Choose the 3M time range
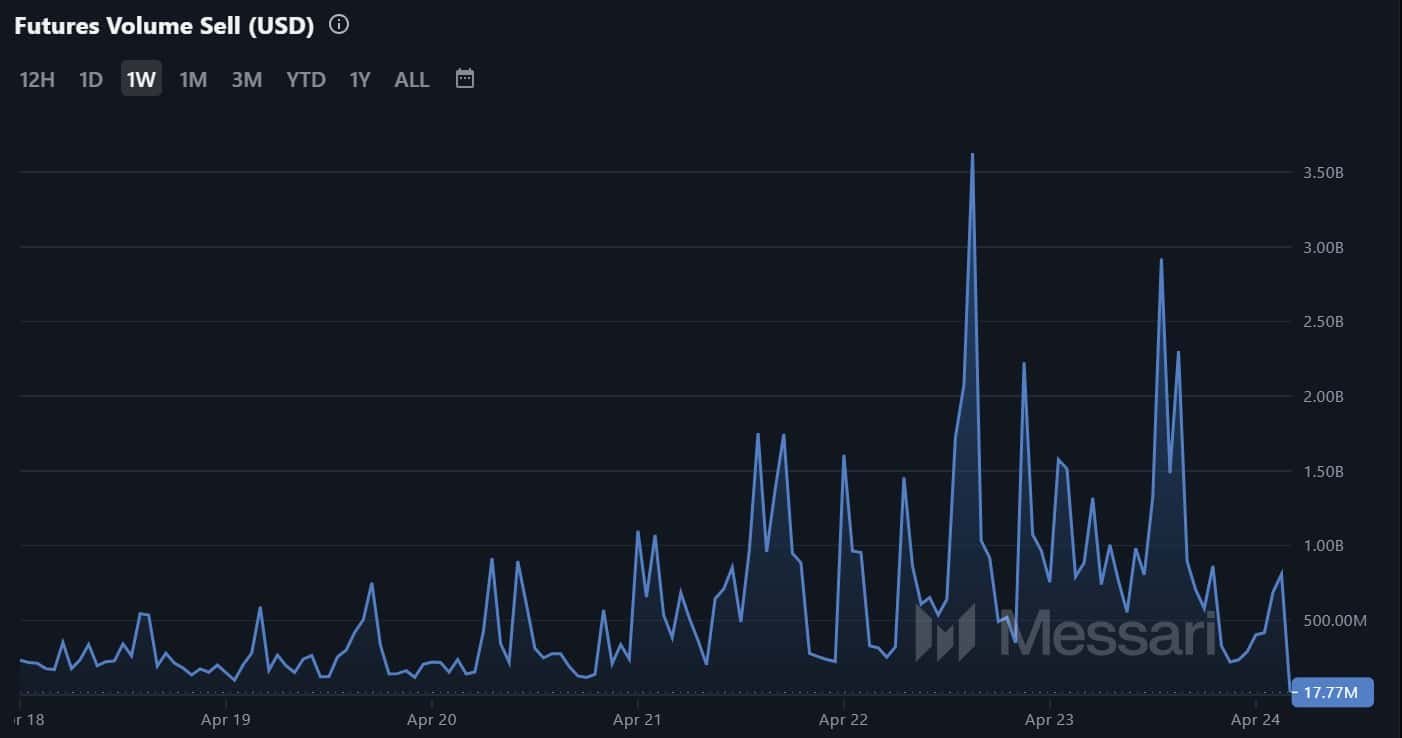The height and width of the screenshot is (738, 1402). tap(246, 79)
